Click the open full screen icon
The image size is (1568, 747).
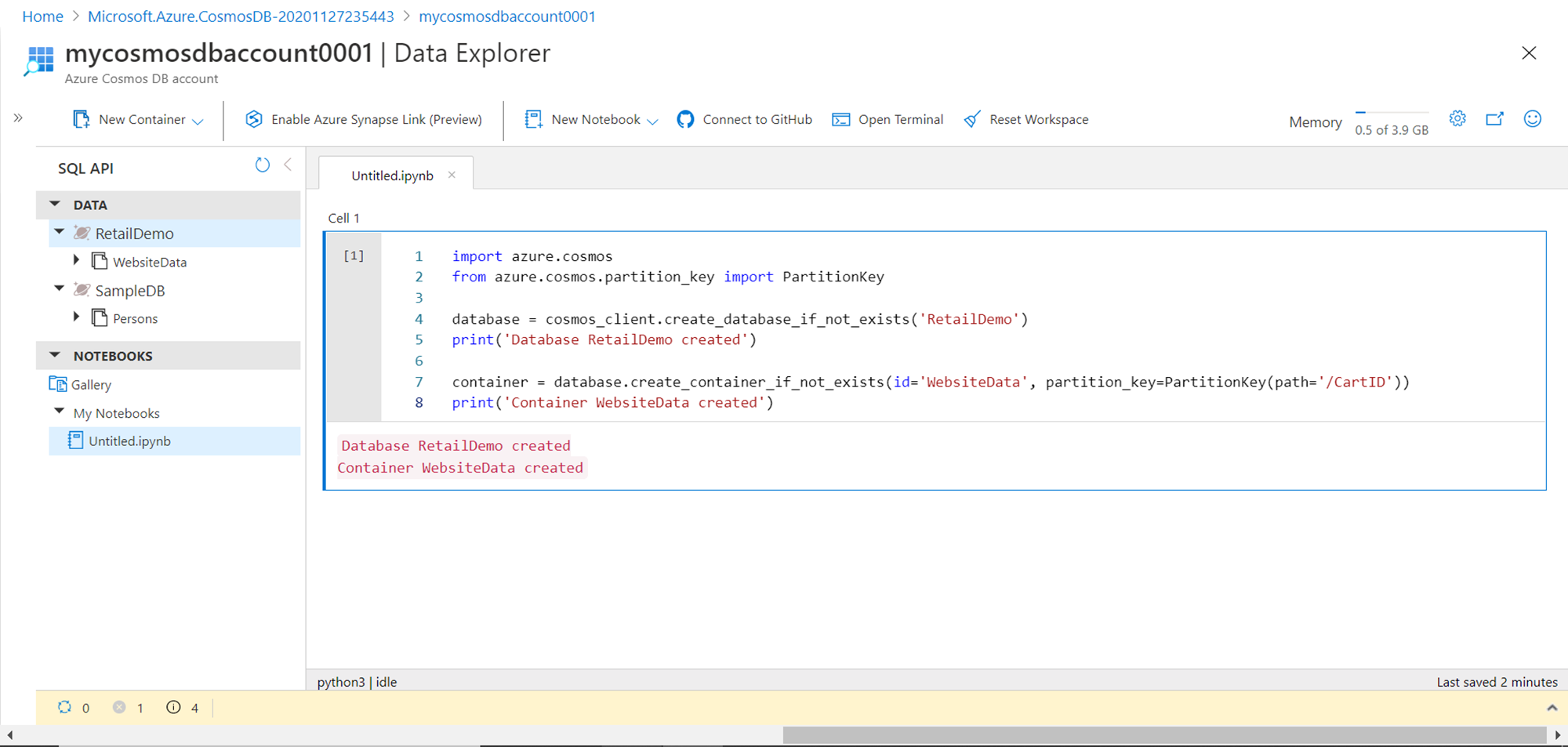pyautogui.click(x=1495, y=119)
